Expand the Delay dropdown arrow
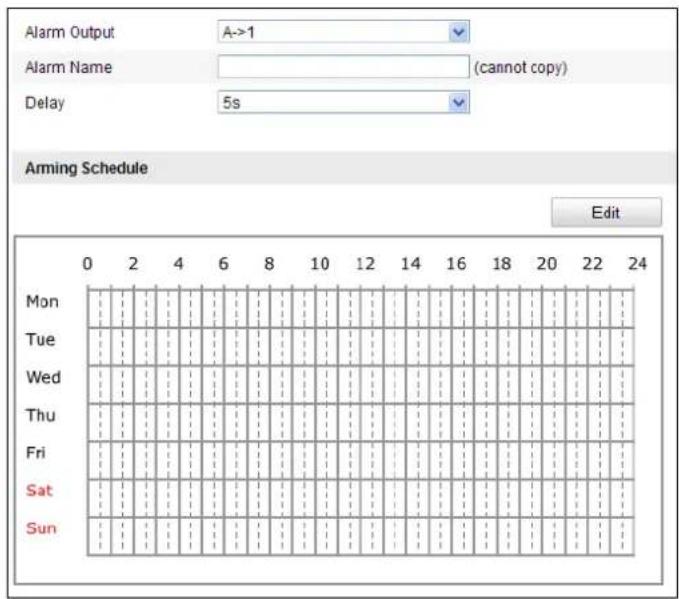The image size is (679, 599). pyautogui.click(x=459, y=102)
